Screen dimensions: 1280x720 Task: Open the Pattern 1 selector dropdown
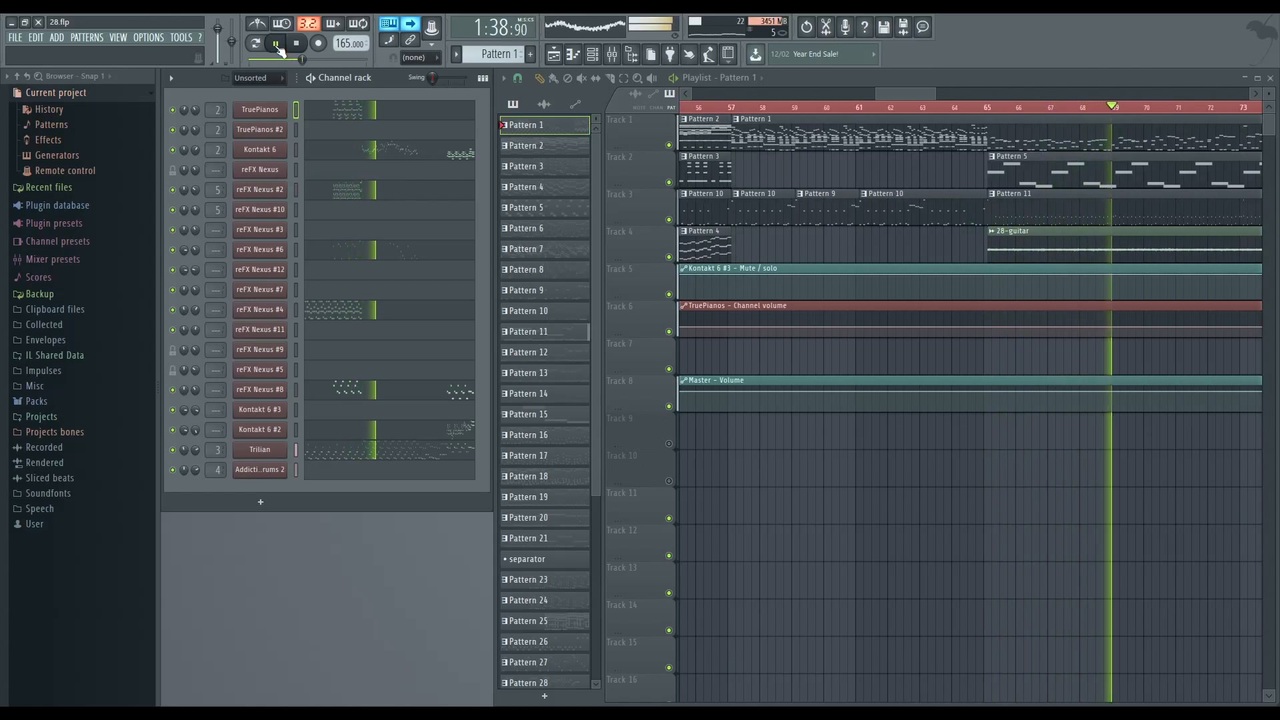click(498, 54)
